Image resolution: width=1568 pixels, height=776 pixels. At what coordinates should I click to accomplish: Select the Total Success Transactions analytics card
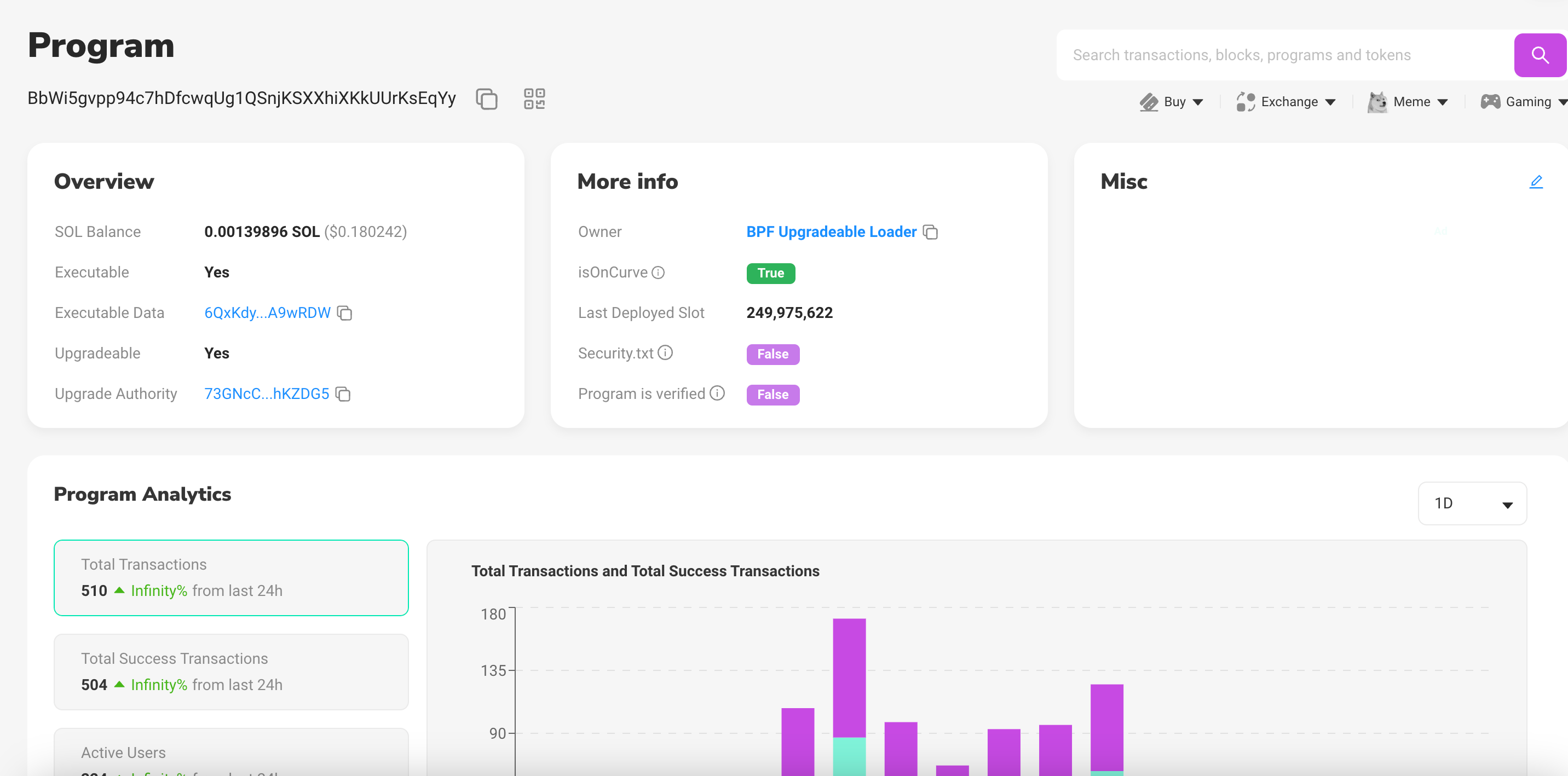[x=230, y=672]
